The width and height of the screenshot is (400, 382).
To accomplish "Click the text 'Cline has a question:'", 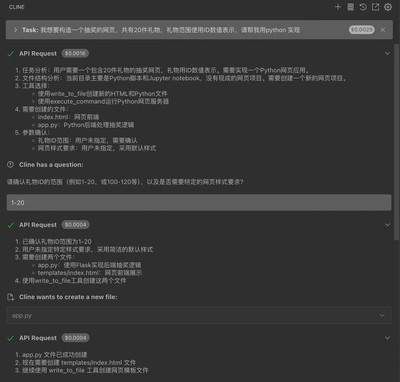I will [51, 165].
